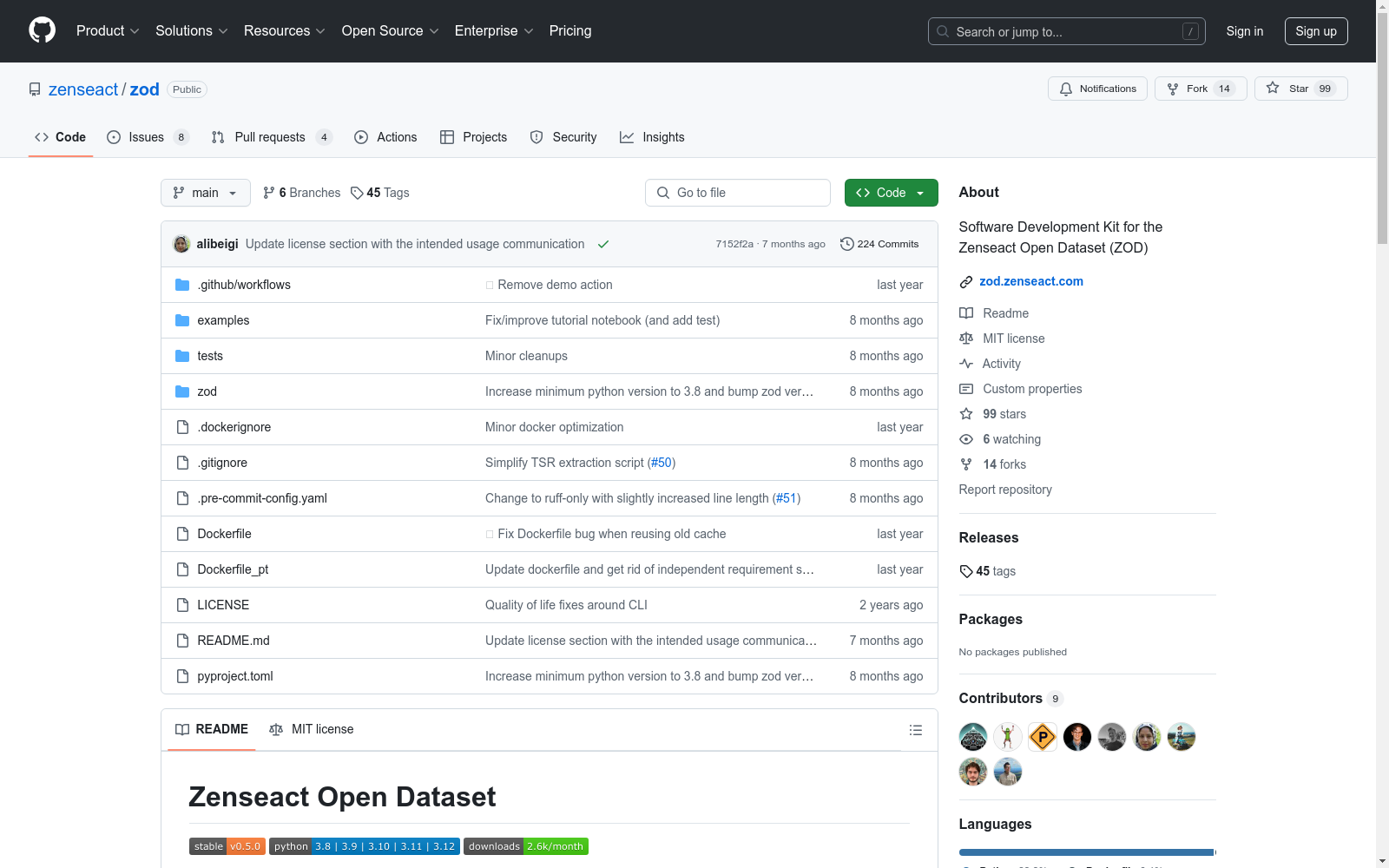This screenshot has width=1389, height=868.
Task: Expand the Product menu
Action: (x=108, y=30)
